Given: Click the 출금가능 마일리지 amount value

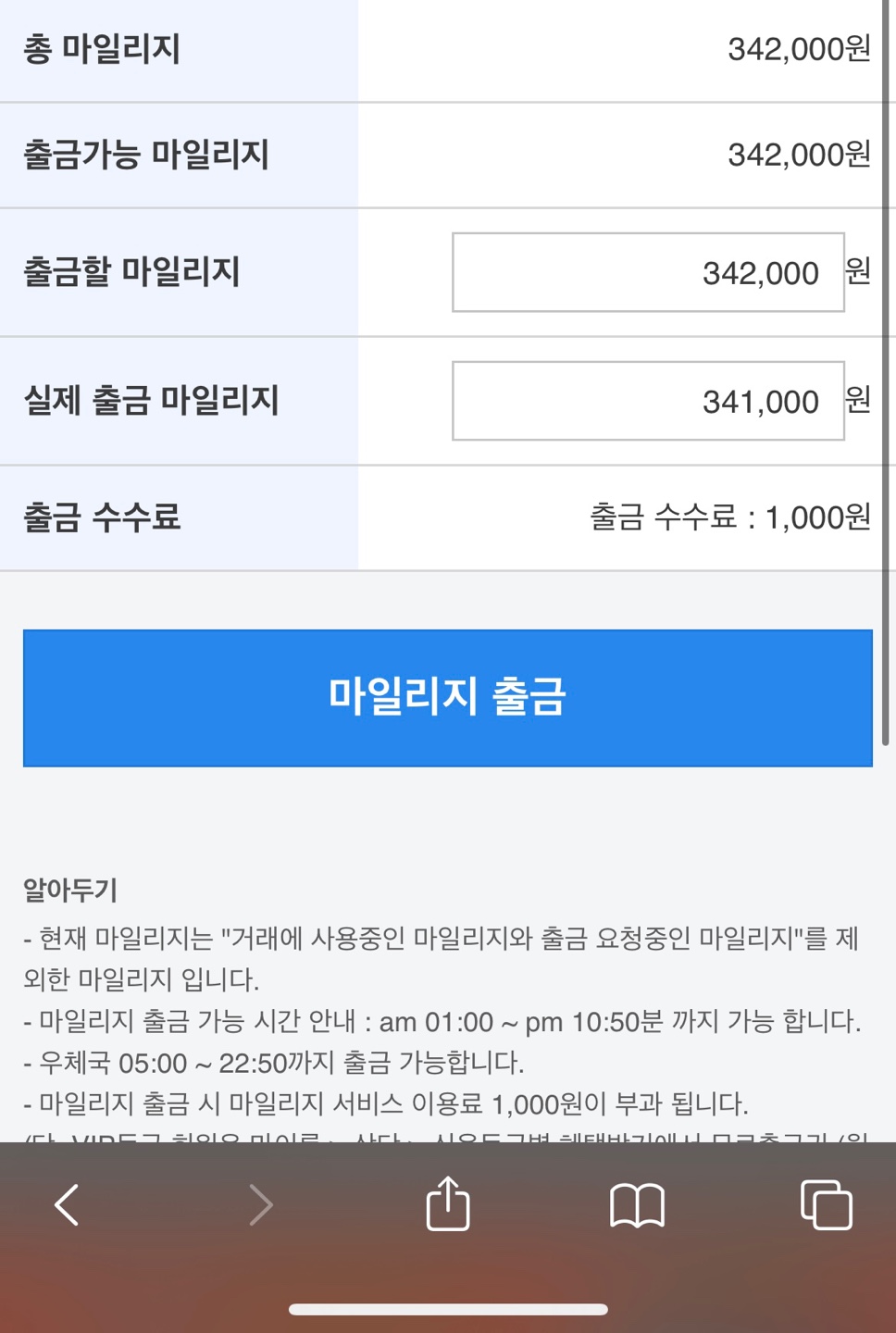Looking at the screenshot, I should tap(799, 155).
